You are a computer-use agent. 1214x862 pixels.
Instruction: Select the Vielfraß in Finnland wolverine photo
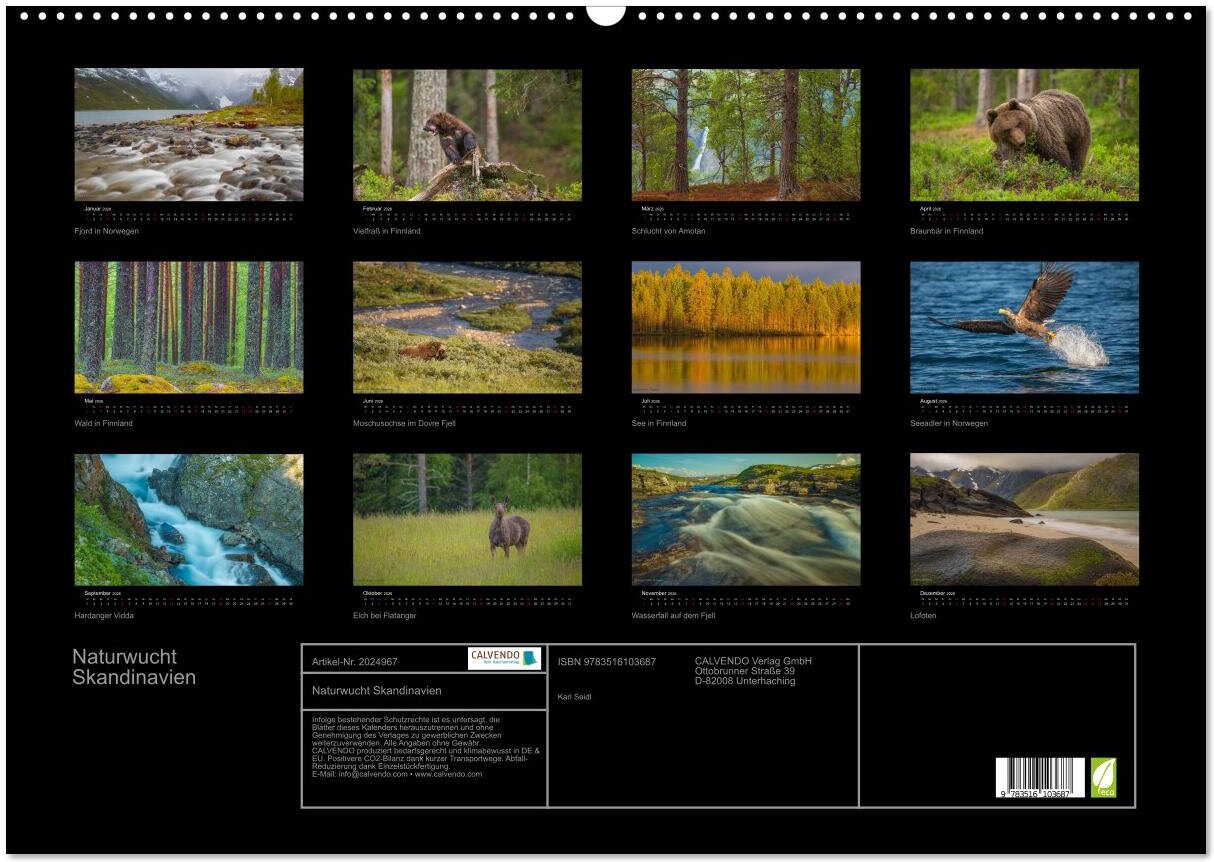click(x=467, y=135)
